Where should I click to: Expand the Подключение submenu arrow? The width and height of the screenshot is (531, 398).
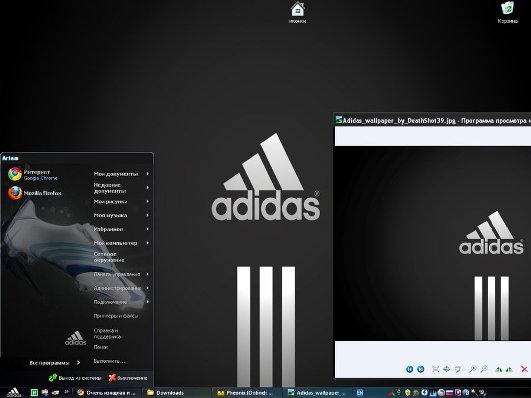point(148,302)
